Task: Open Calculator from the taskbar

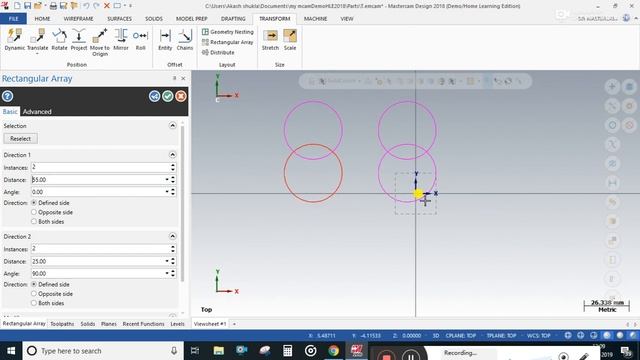Action: tap(288, 351)
